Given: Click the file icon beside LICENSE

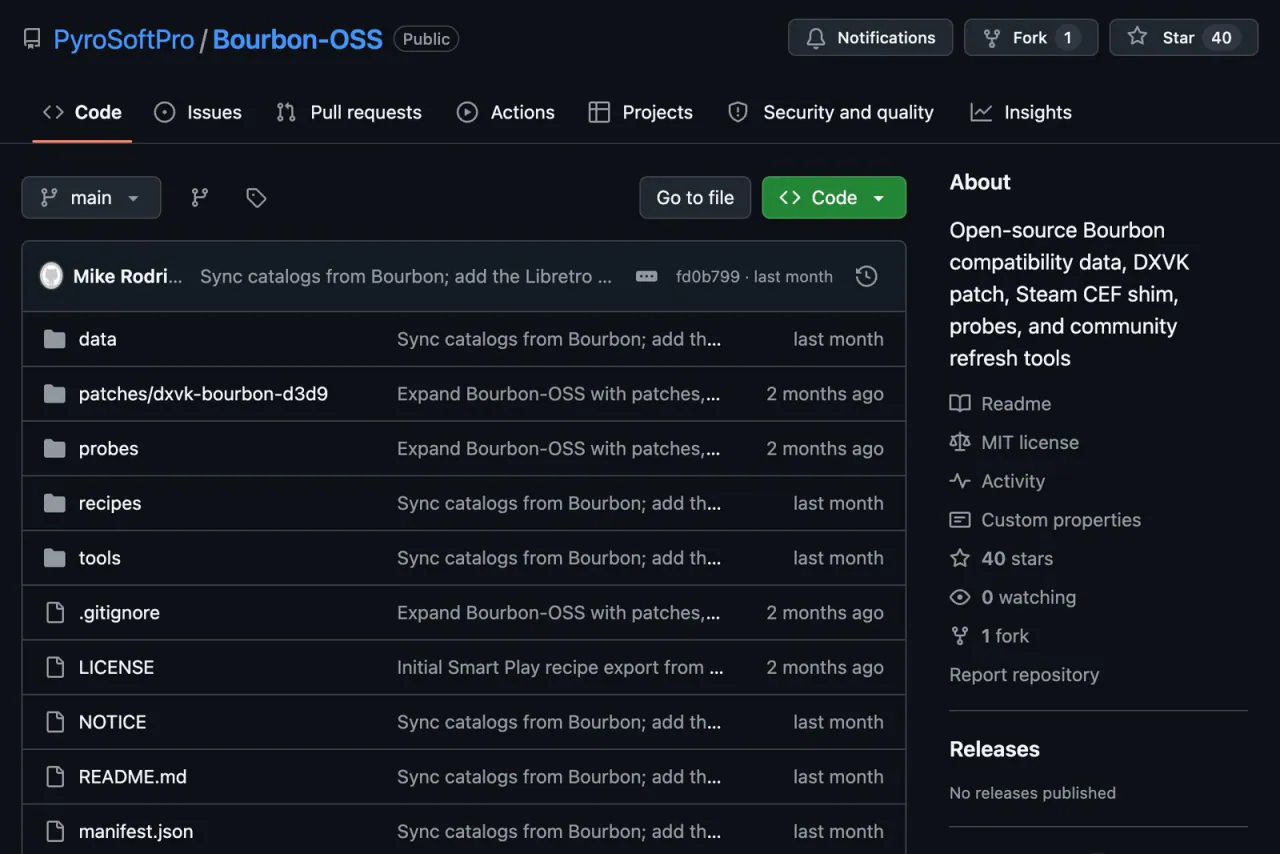Looking at the screenshot, I should pos(55,667).
